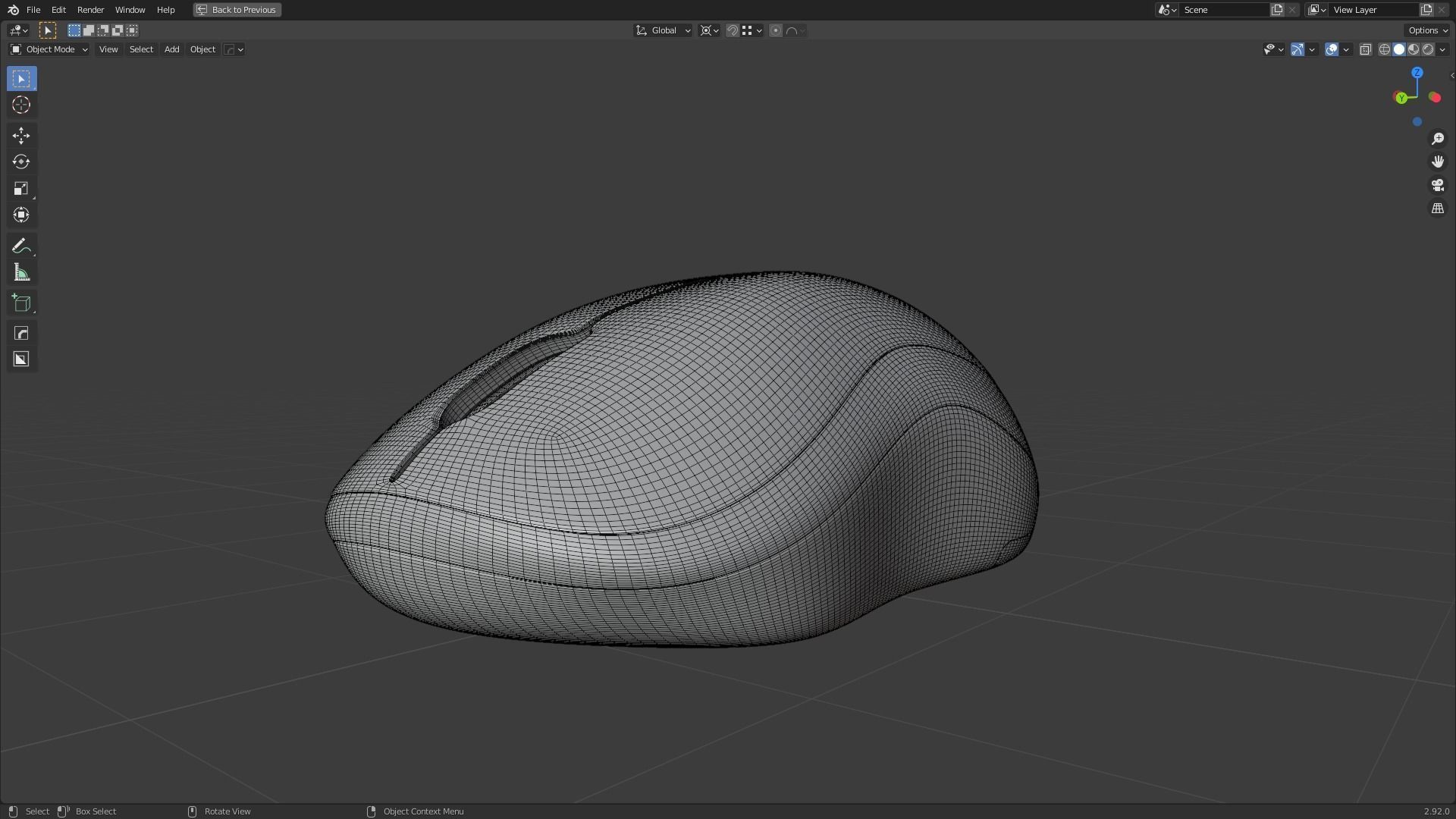This screenshot has width=1456, height=819.
Task: Set selection mode to Invert icon
Action: pos(118,30)
